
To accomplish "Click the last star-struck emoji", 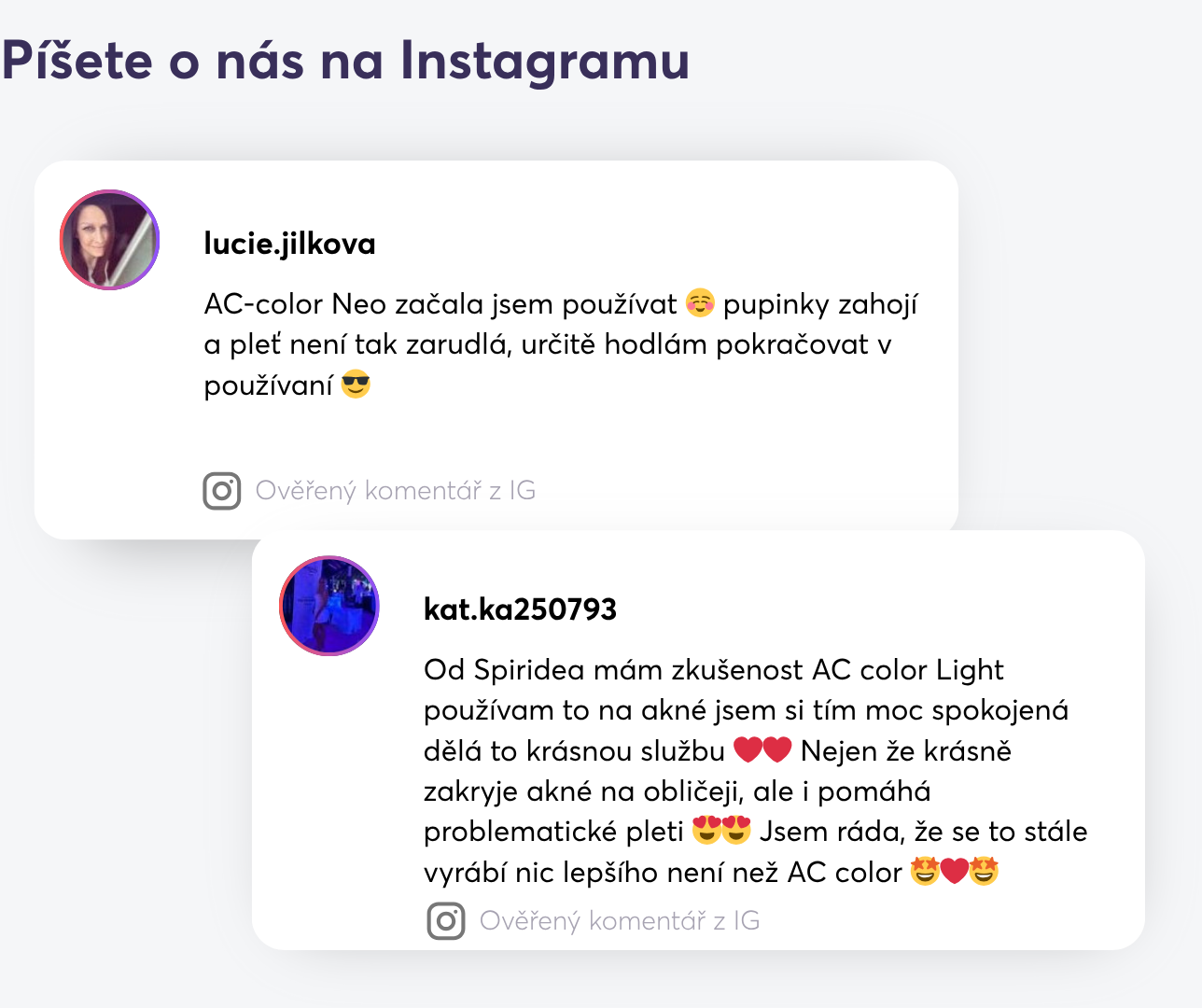I will tap(985, 871).
